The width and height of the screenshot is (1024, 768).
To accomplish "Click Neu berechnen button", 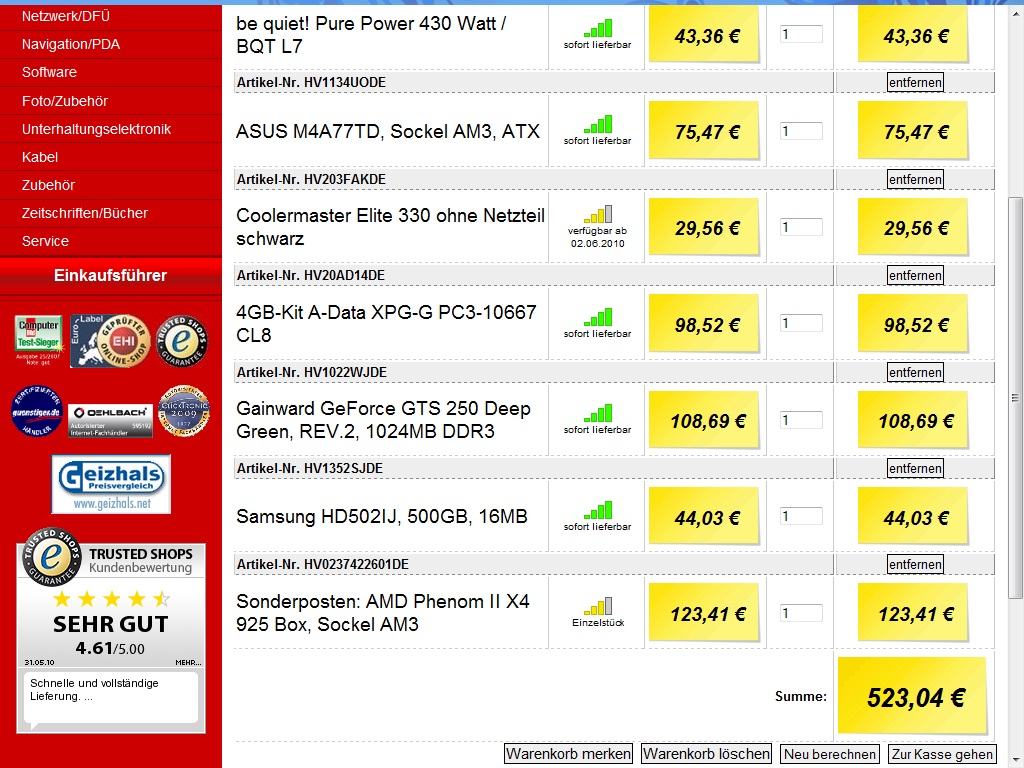I will (829, 754).
